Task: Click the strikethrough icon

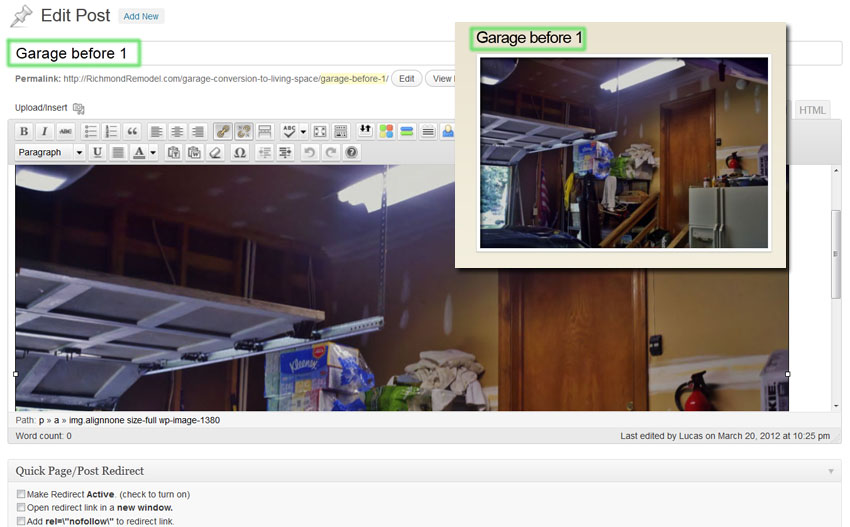Action: (65, 131)
